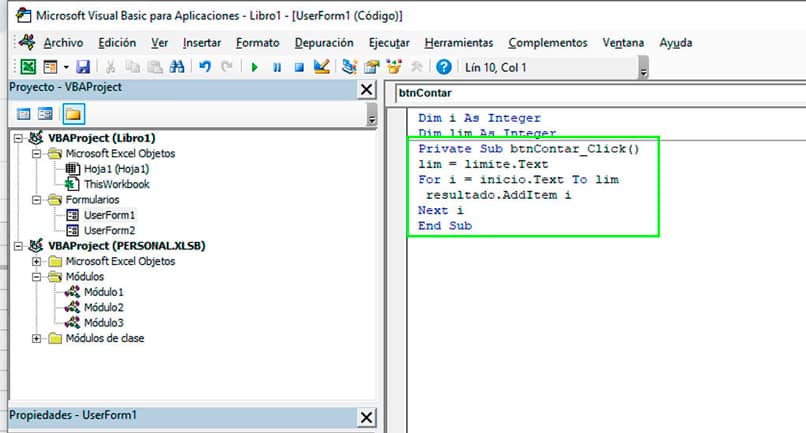Open the Ventana menu
Viewport: 806px width, 433px height.
tap(623, 43)
